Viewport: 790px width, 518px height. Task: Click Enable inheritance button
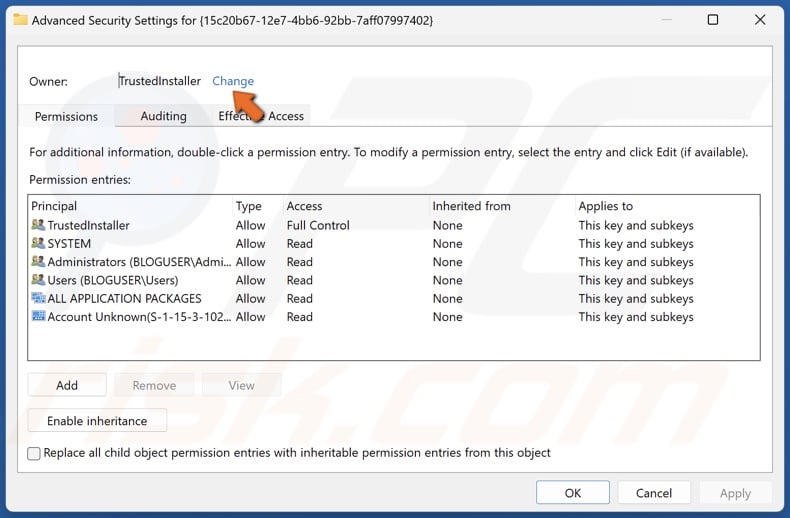coord(97,421)
